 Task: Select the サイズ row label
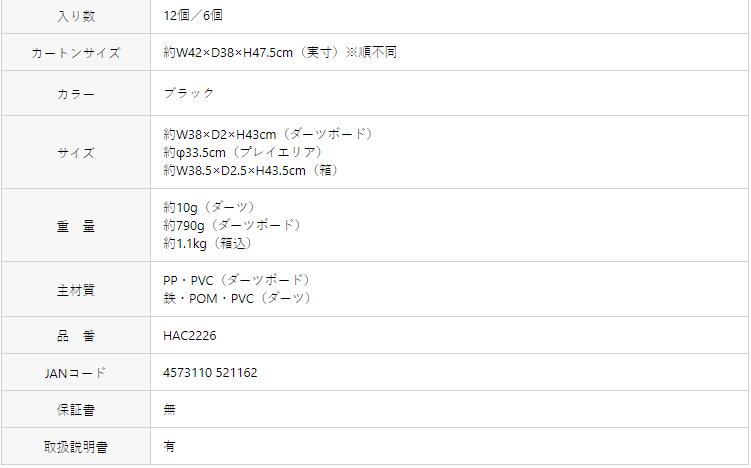pos(76,153)
